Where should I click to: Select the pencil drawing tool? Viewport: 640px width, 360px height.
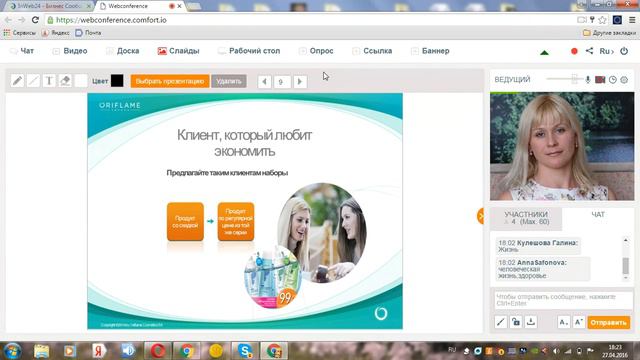[17, 81]
